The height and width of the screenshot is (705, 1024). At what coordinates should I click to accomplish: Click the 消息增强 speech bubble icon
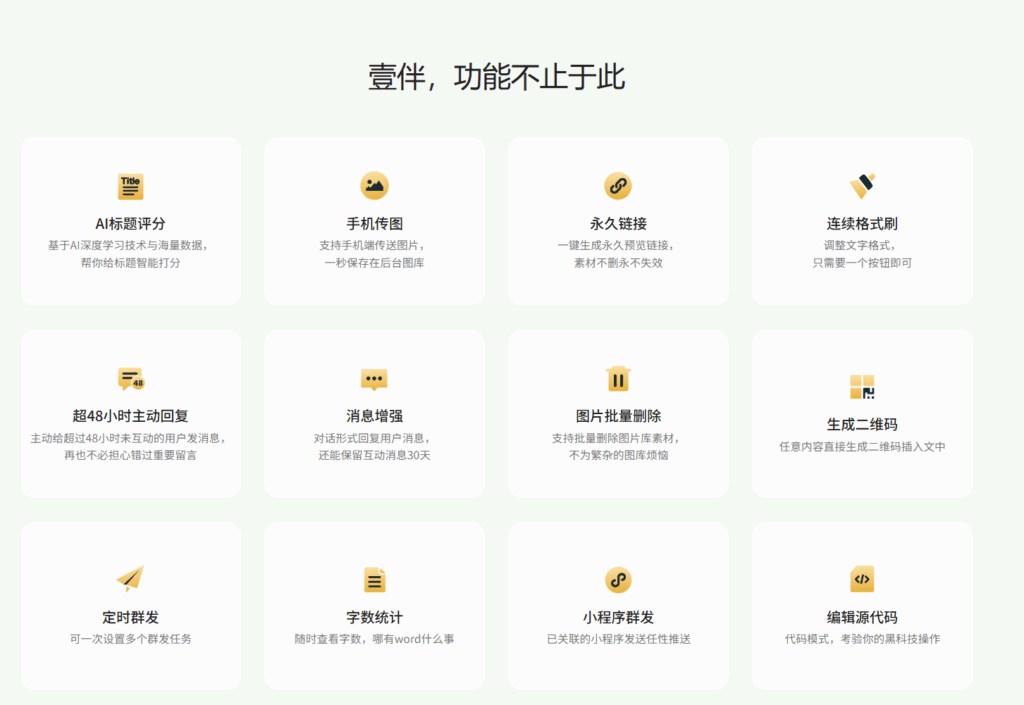pos(374,379)
